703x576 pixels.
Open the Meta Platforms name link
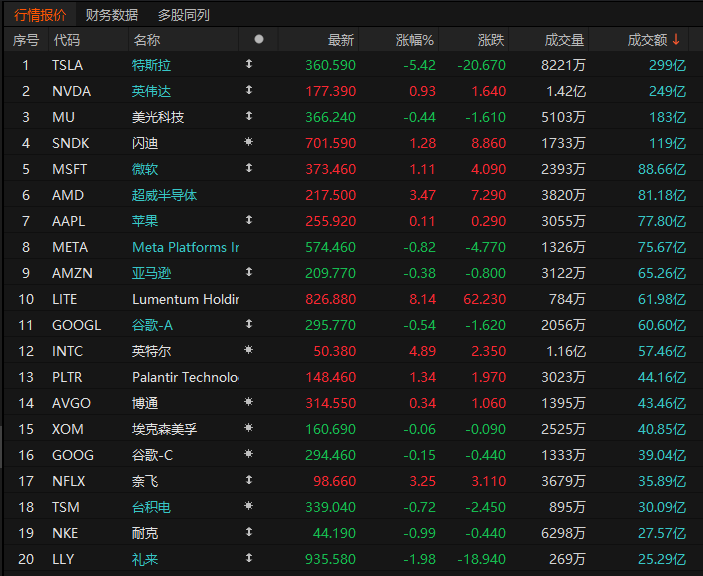[x=186, y=247]
